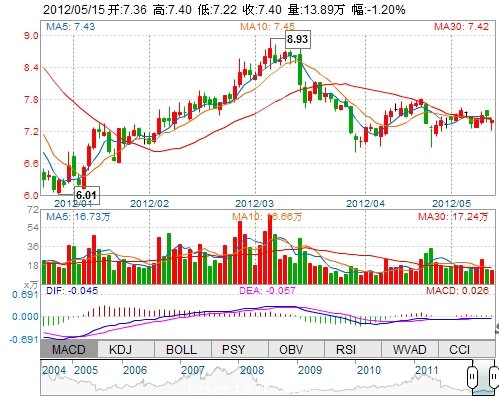Image resolution: width=499 pixels, height=399 pixels.
Task: Click the DIF value label in MACD panel
Action: pos(72,291)
